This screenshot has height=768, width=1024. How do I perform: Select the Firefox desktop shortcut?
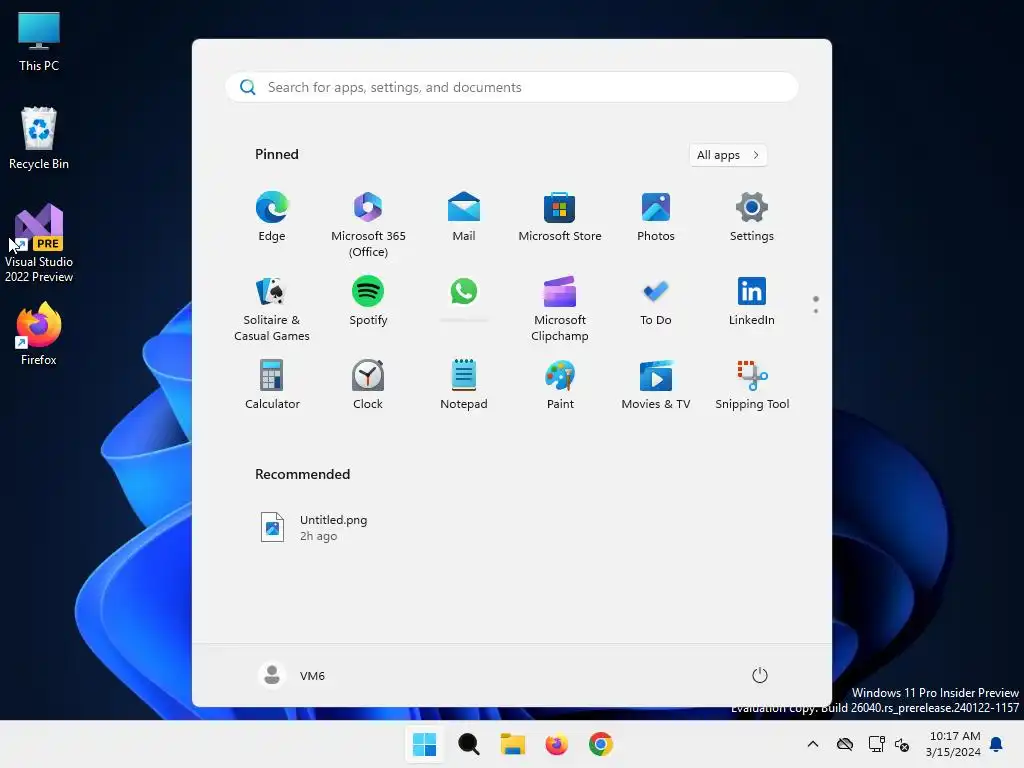39,334
